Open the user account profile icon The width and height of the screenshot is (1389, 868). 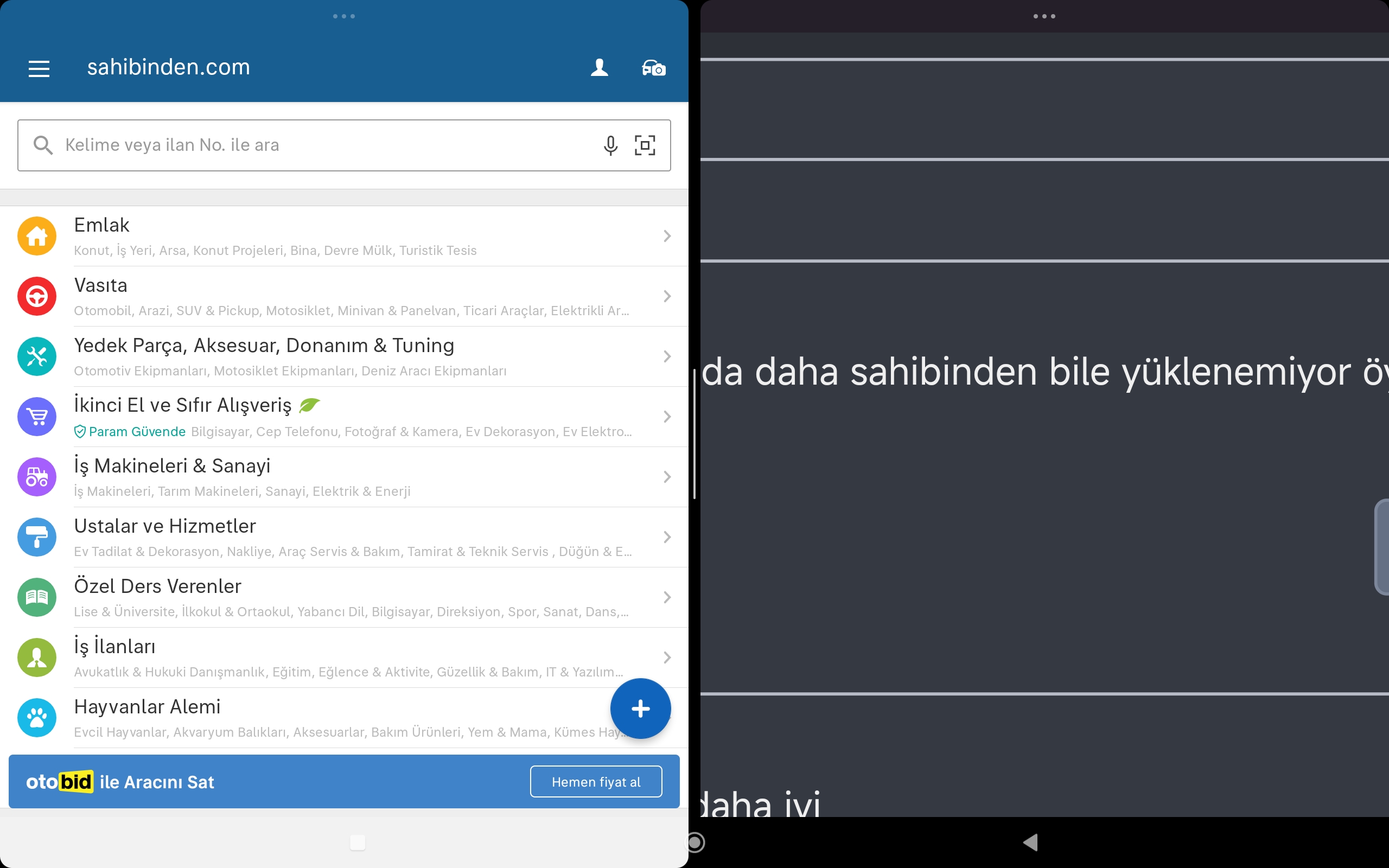tap(599, 68)
